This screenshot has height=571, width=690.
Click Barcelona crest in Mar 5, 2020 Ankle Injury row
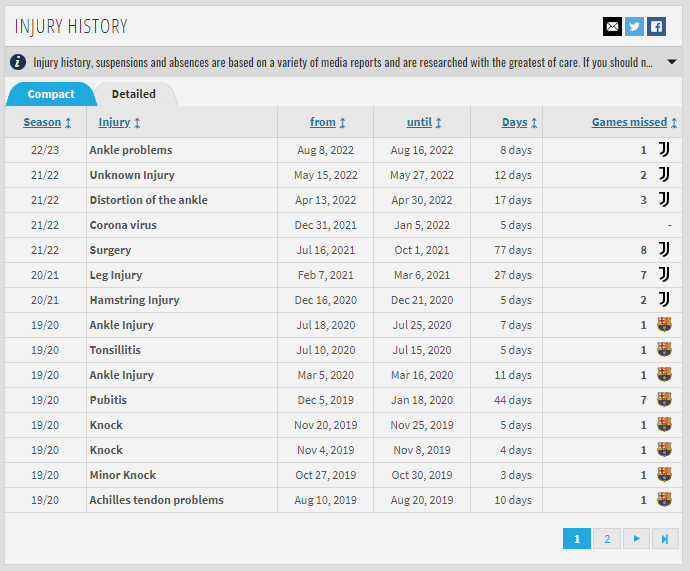coord(664,375)
